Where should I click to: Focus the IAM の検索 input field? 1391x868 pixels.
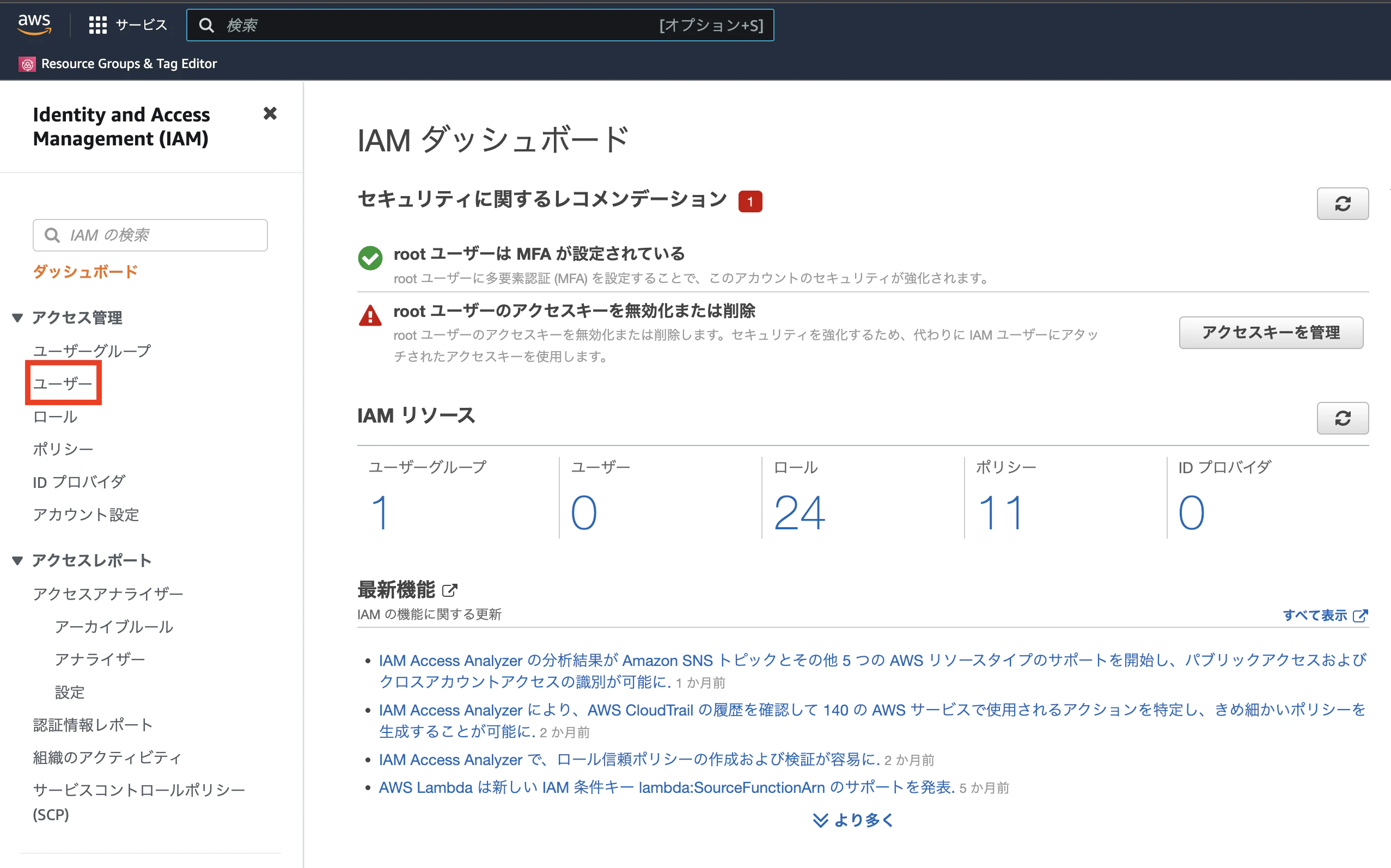coord(150,235)
